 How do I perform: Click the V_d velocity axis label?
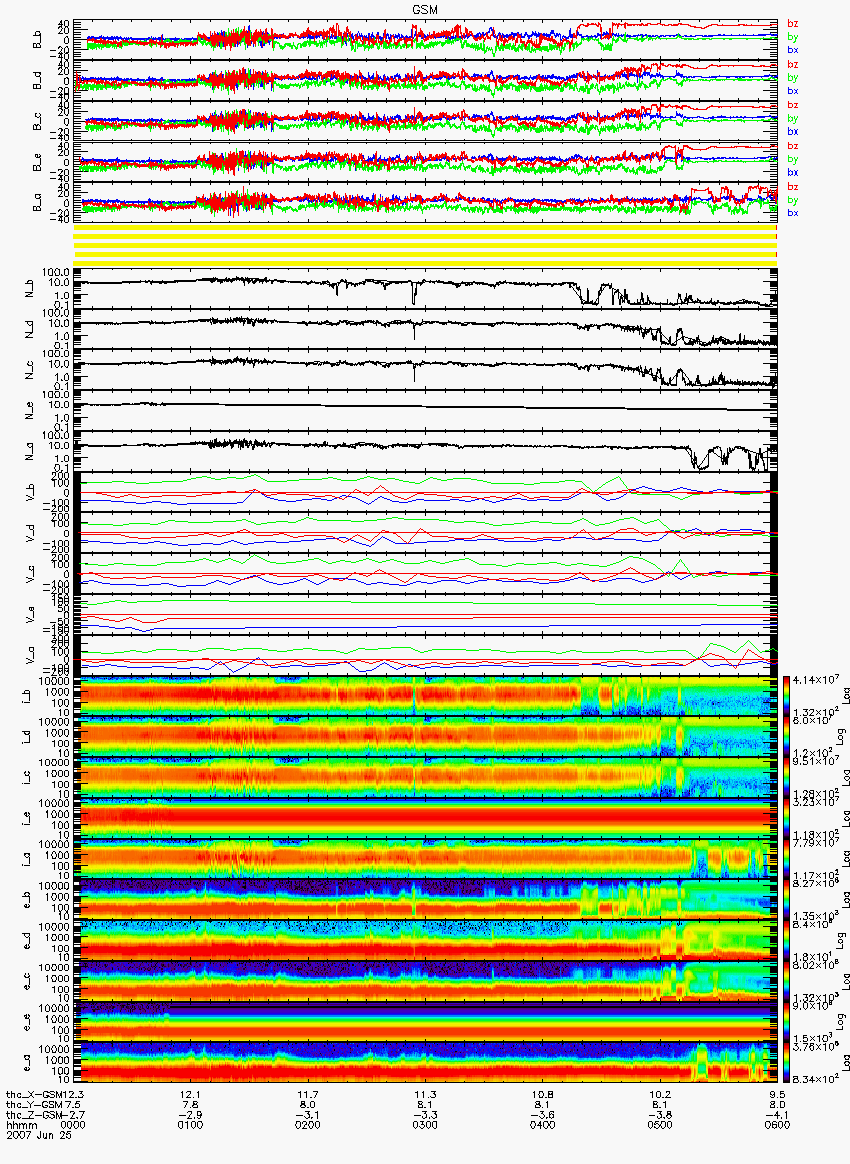(30, 532)
